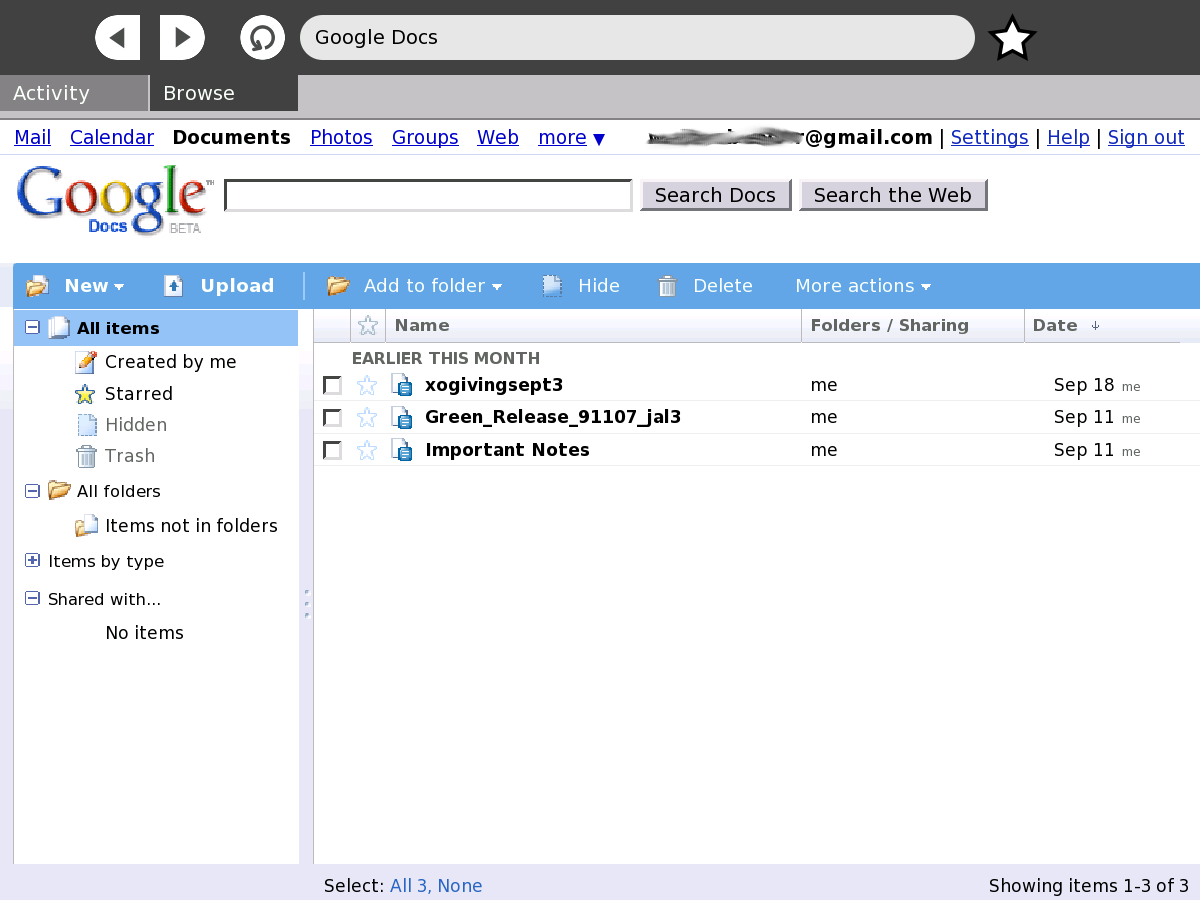This screenshot has height=900, width=1200.
Task: Click the Delete trash can icon
Action: [667, 287]
